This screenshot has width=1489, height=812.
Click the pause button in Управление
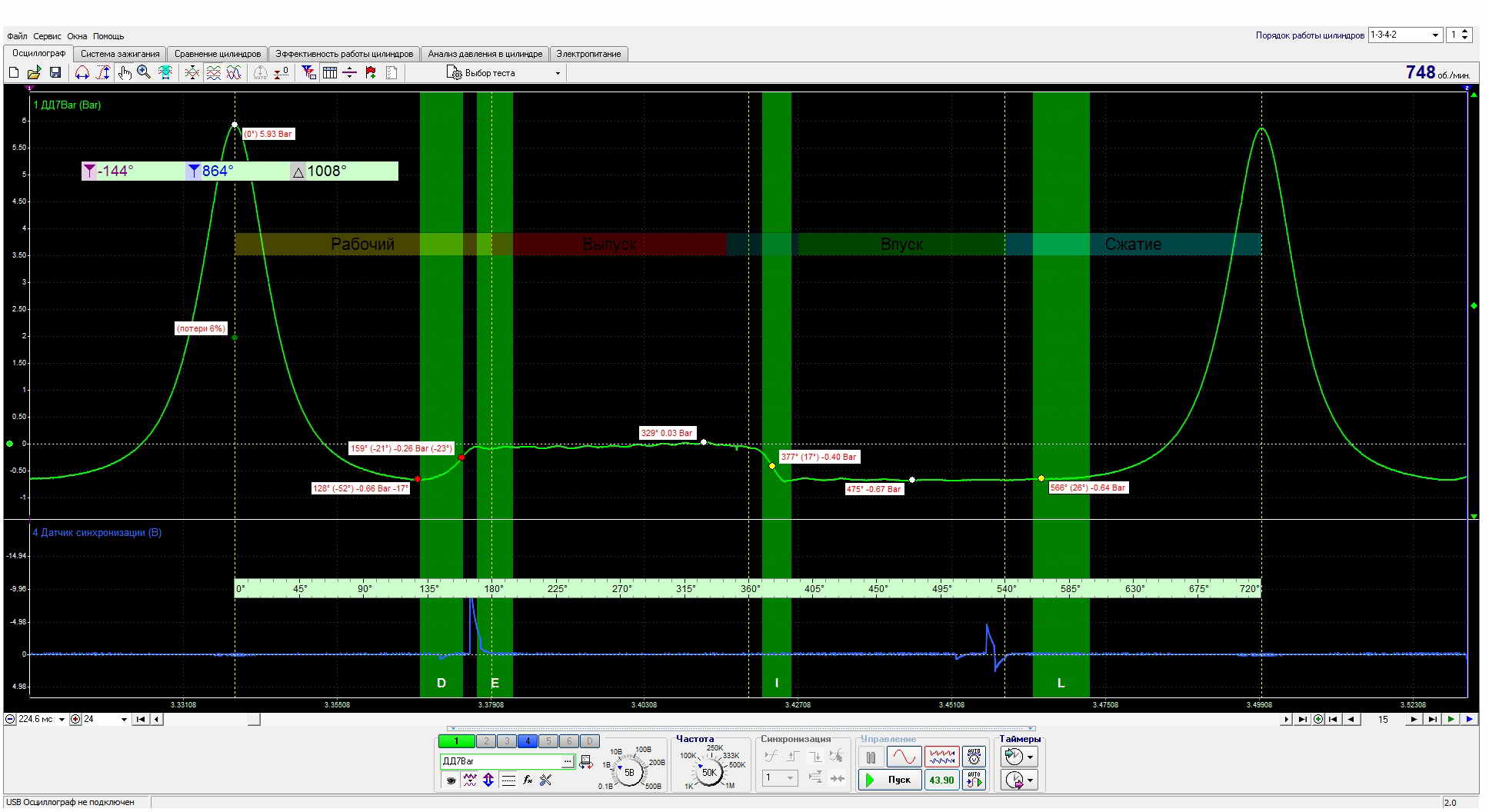click(871, 757)
